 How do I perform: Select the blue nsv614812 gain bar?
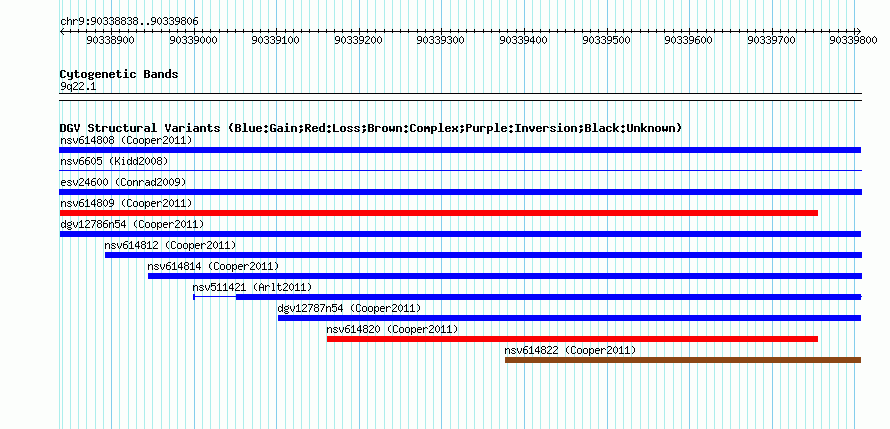tap(483, 255)
